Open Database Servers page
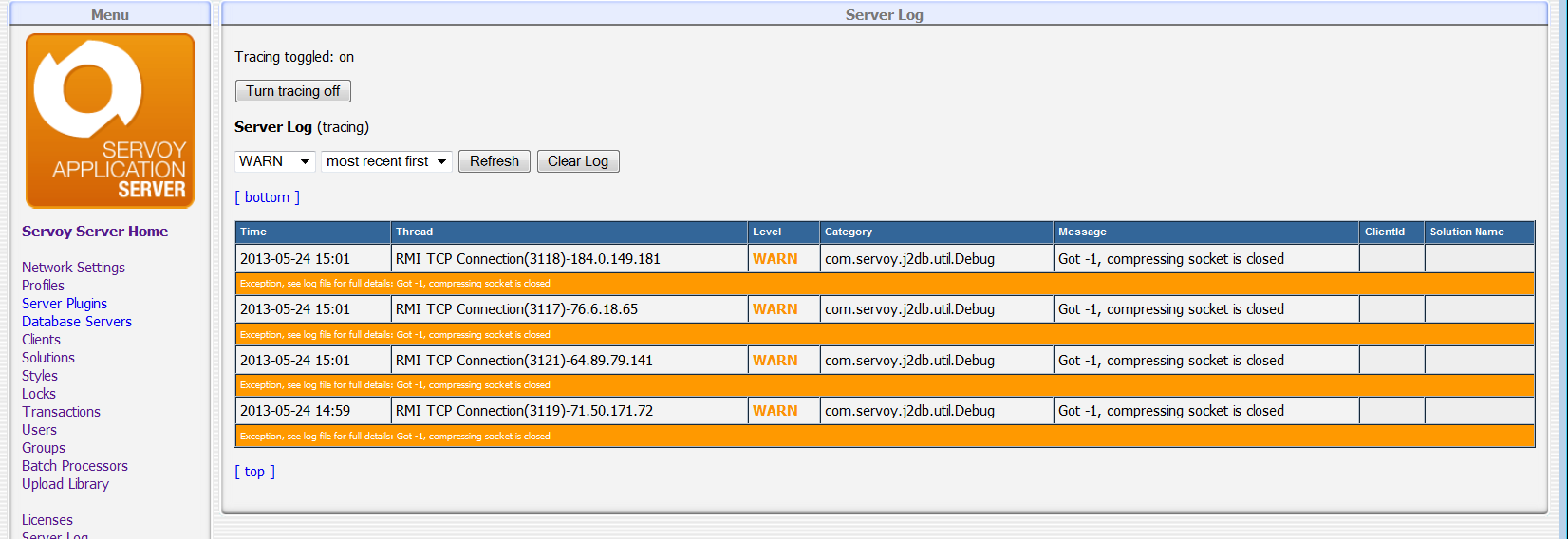This screenshot has width=1568, height=539. (77, 322)
